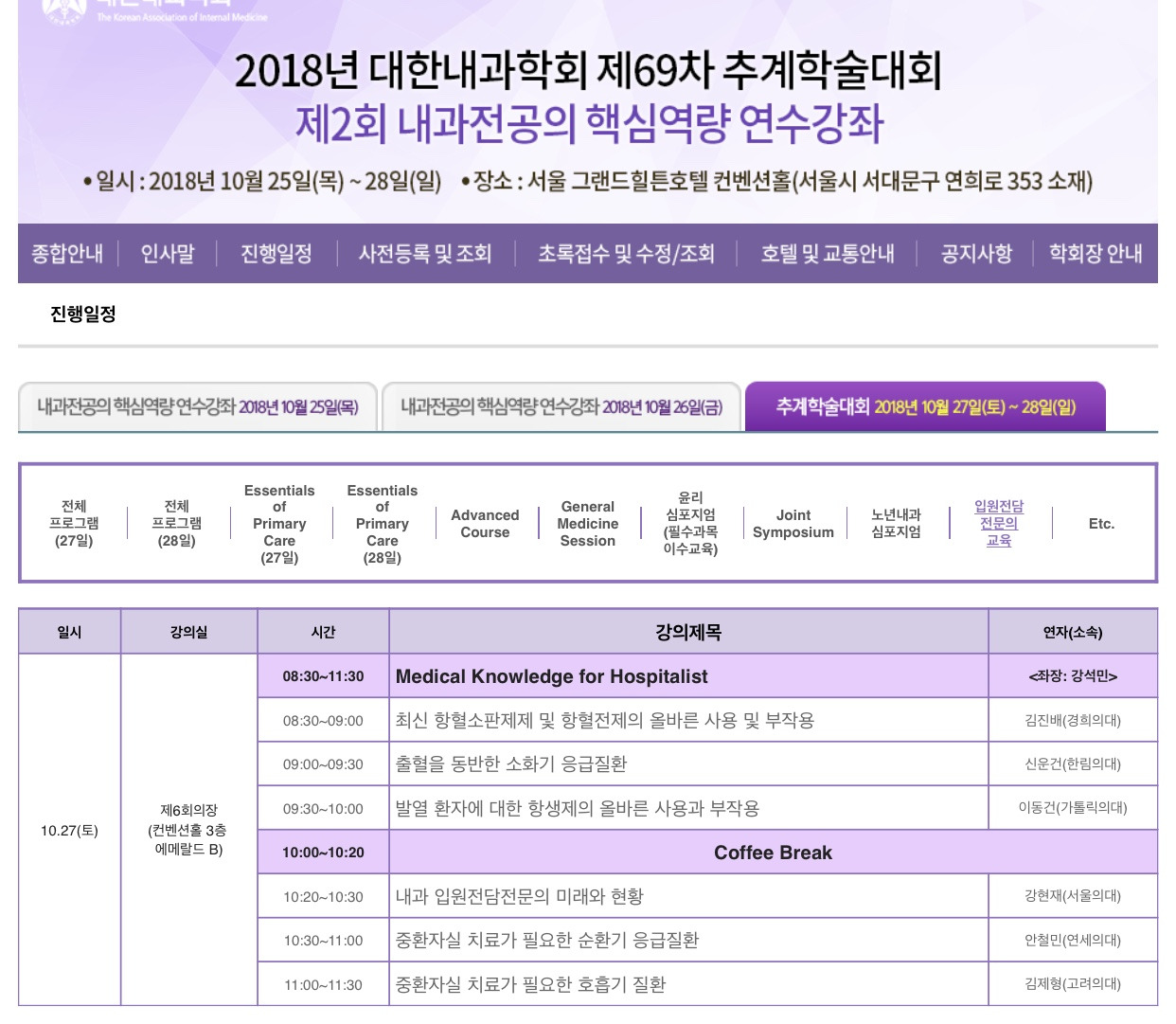The height and width of the screenshot is (1024, 1176).
Task: Click the 좌장: 강석민 cell
Action: 1073,676
